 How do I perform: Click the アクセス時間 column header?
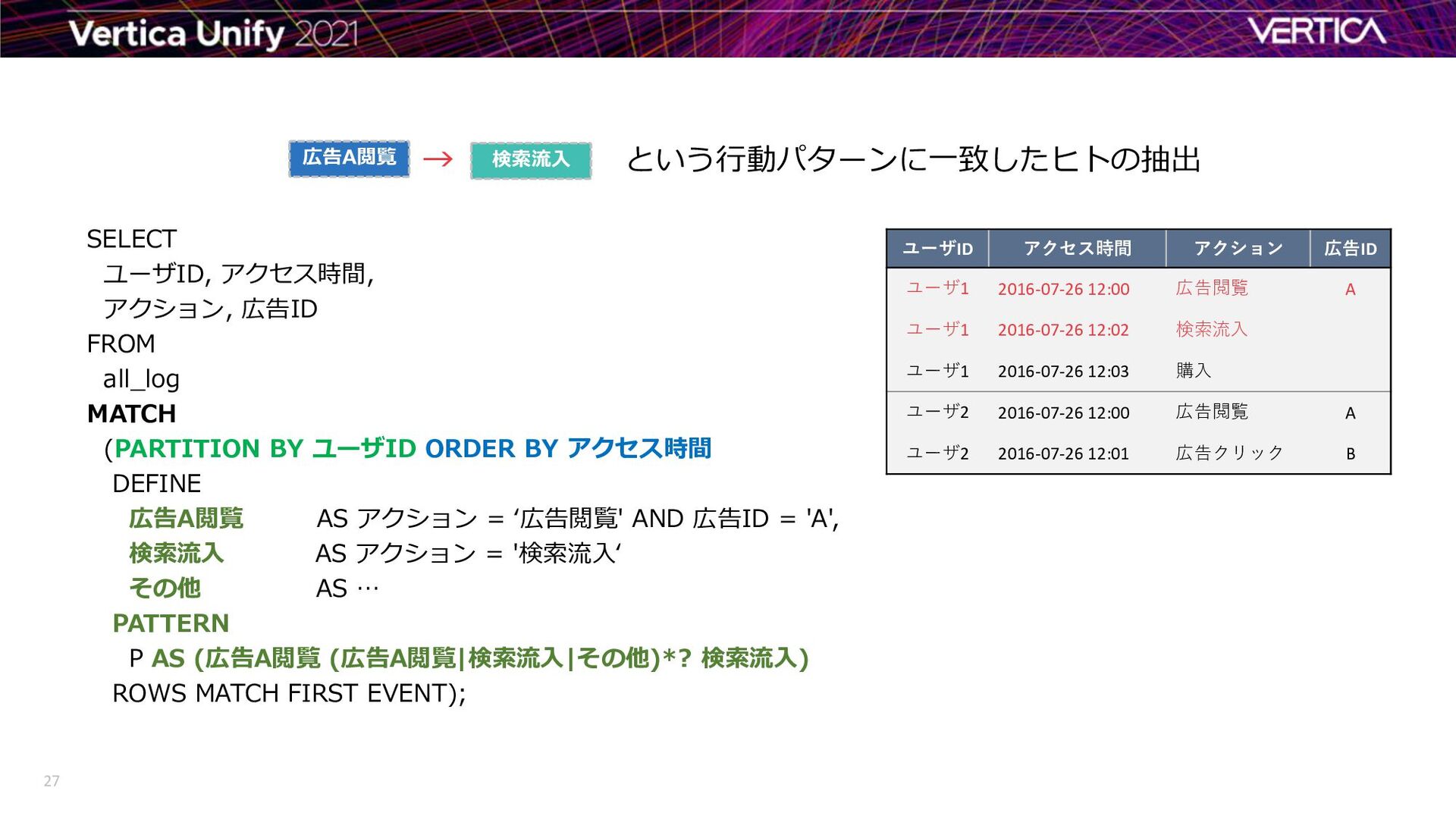[x=1077, y=248]
